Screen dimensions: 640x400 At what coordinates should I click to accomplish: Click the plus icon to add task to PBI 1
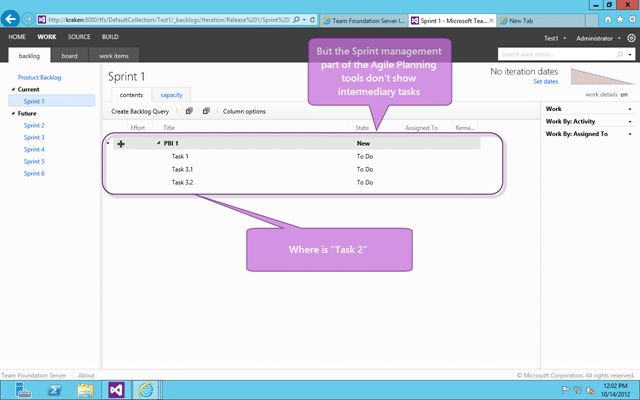click(121, 144)
